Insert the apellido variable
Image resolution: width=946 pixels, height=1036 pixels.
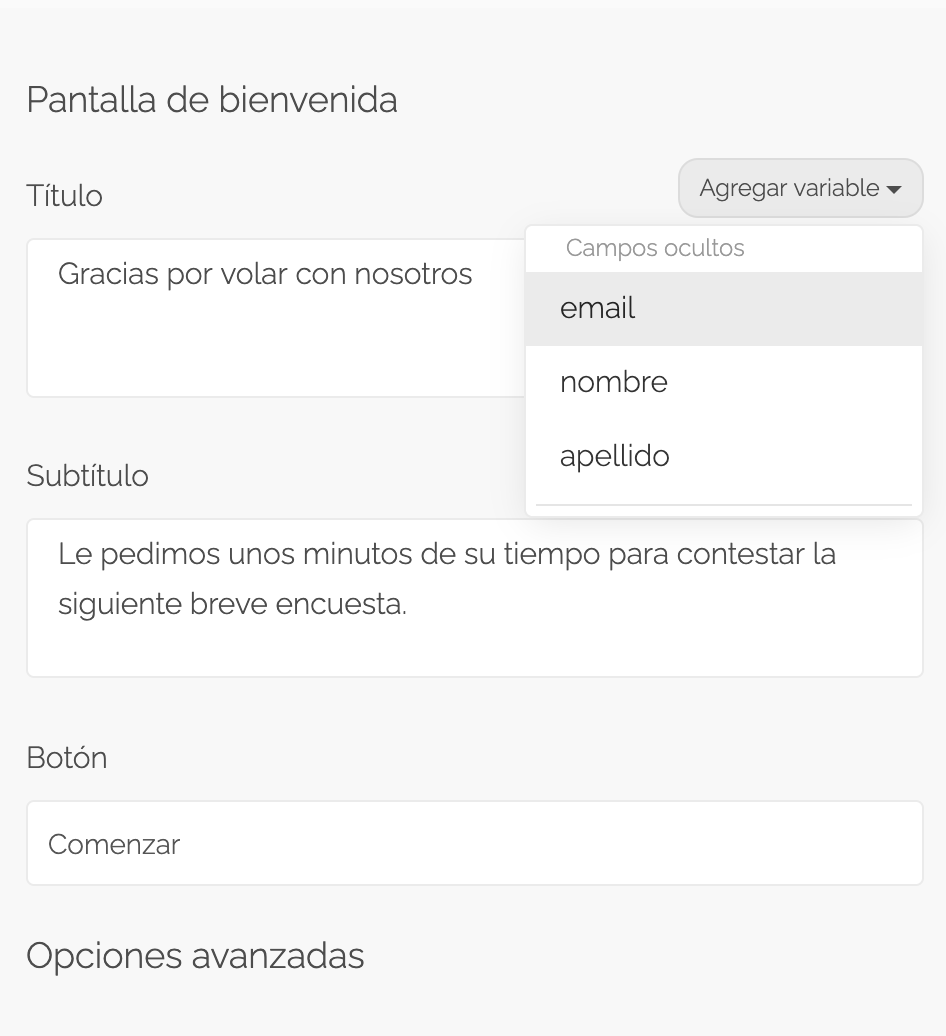click(x=723, y=457)
